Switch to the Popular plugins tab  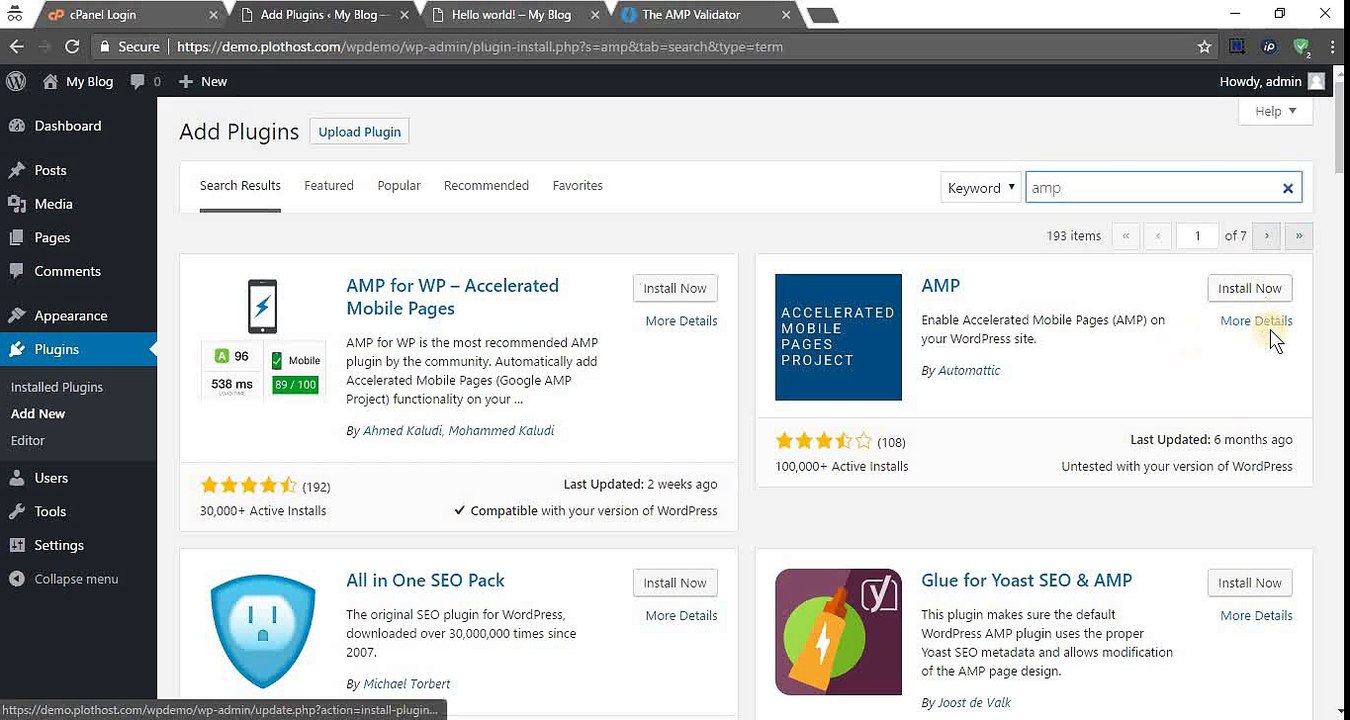pyautogui.click(x=399, y=186)
